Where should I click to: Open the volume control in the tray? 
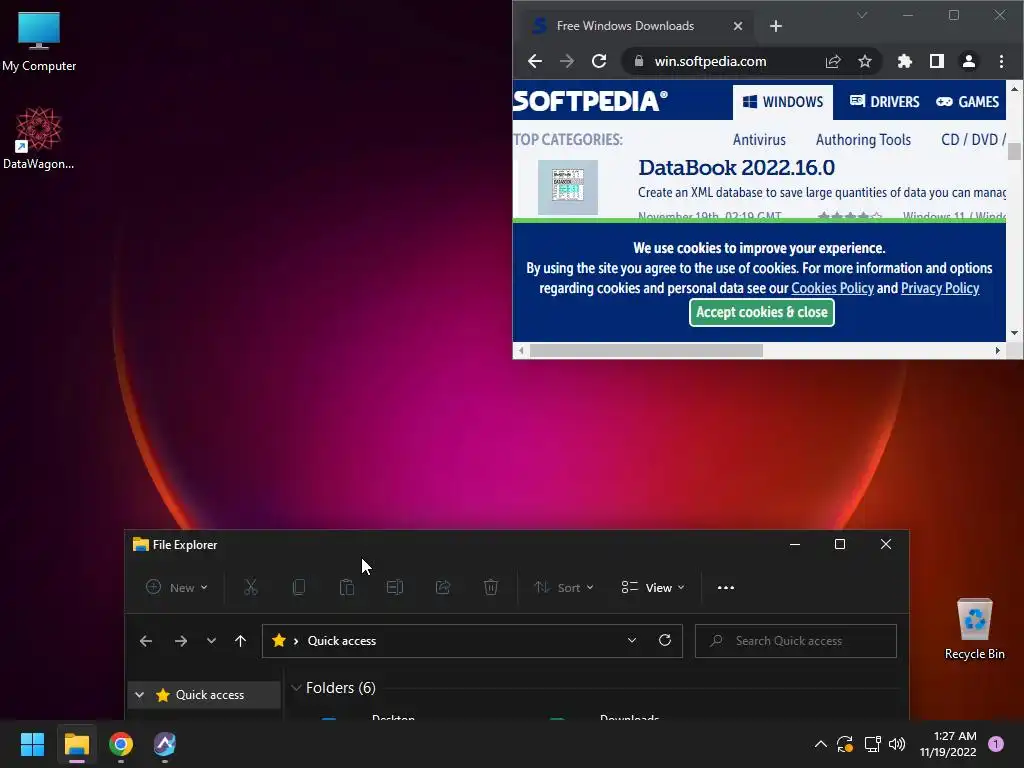897,744
